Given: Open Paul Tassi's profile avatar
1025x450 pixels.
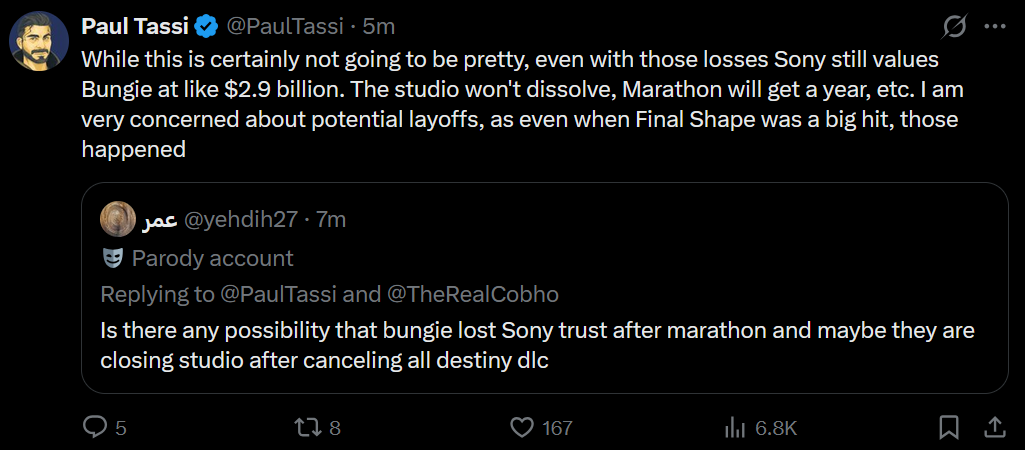Looking at the screenshot, I should pyautogui.click(x=39, y=41).
